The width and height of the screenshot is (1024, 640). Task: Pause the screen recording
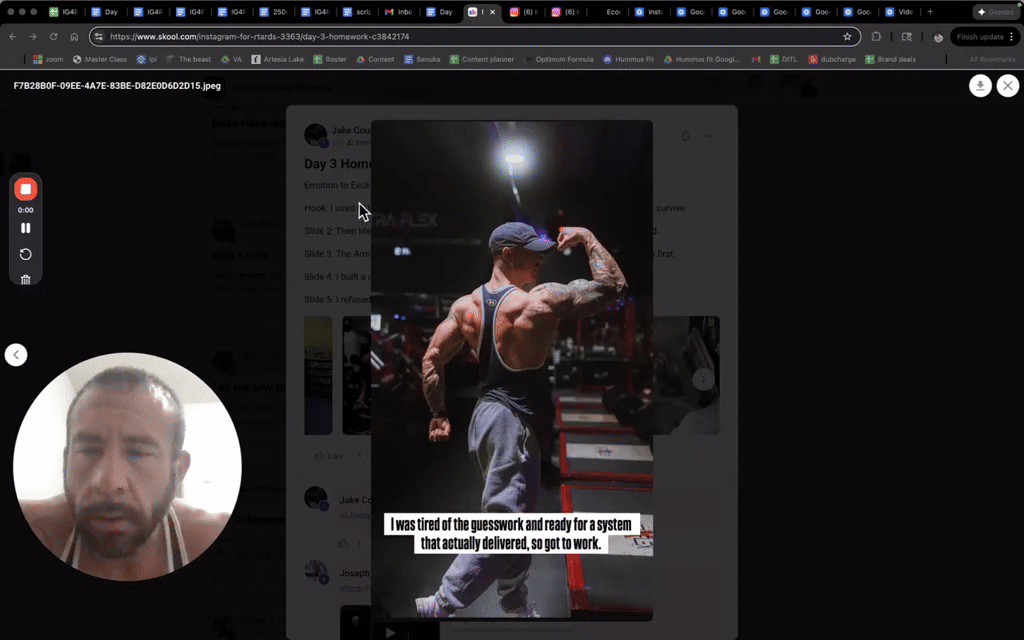point(25,228)
